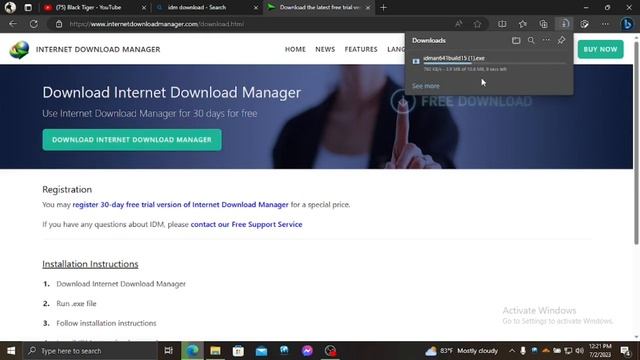Click See more in Downloads panel

point(426,86)
